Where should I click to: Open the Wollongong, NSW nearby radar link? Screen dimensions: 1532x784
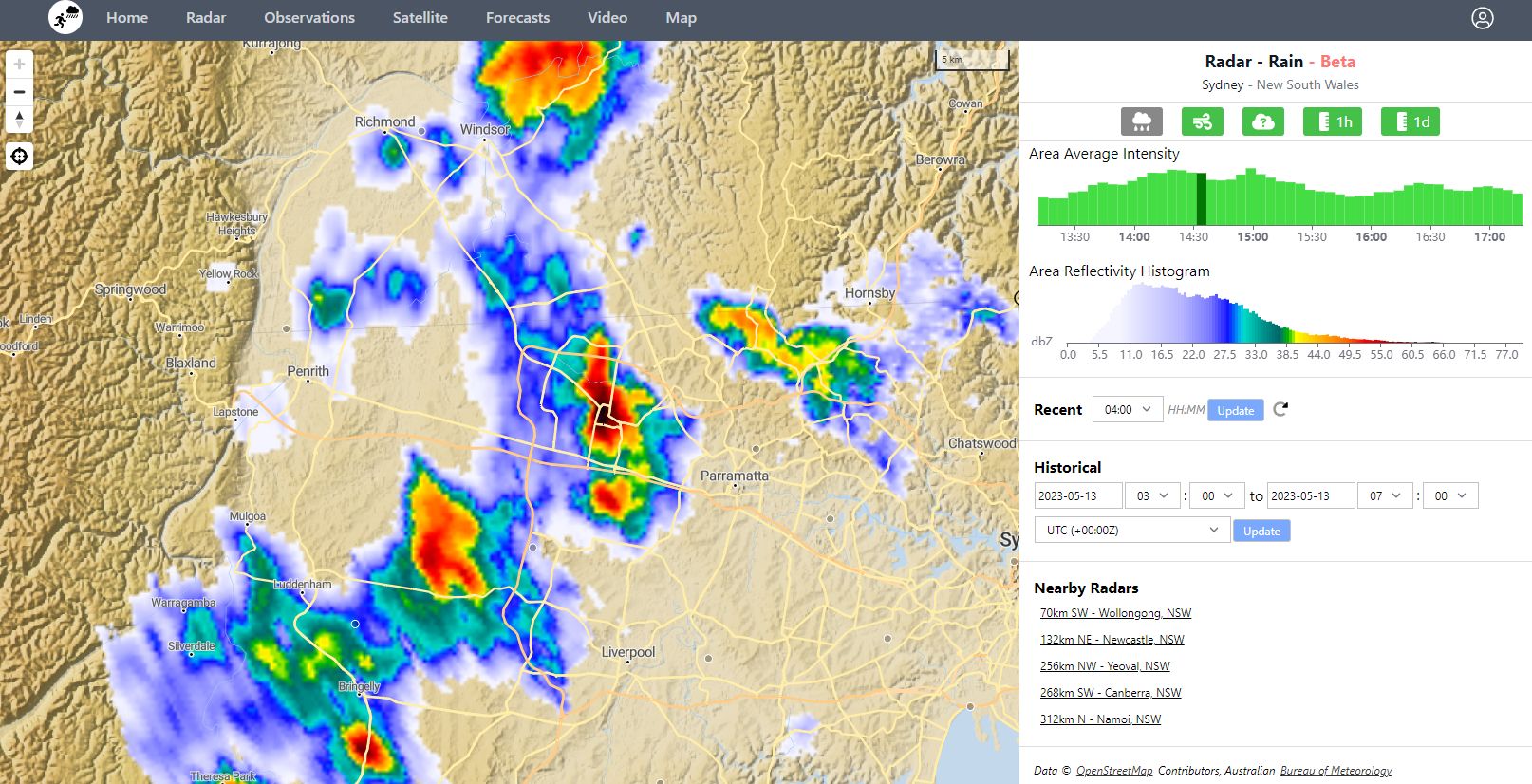coord(1115,613)
